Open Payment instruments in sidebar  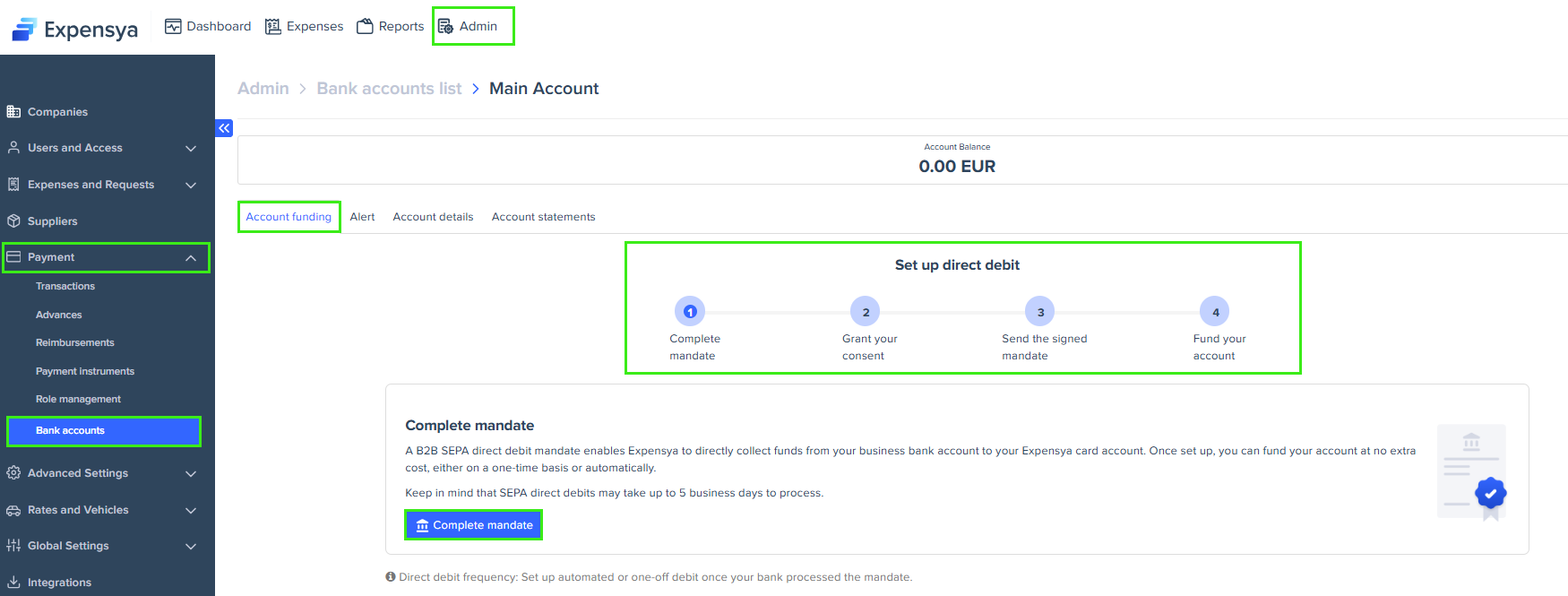pyautogui.click(x=85, y=371)
